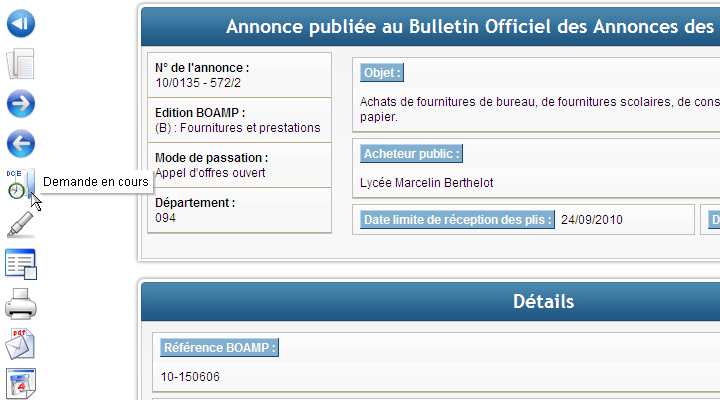Click the blue rewind back-to-list icon

(x=21, y=23)
